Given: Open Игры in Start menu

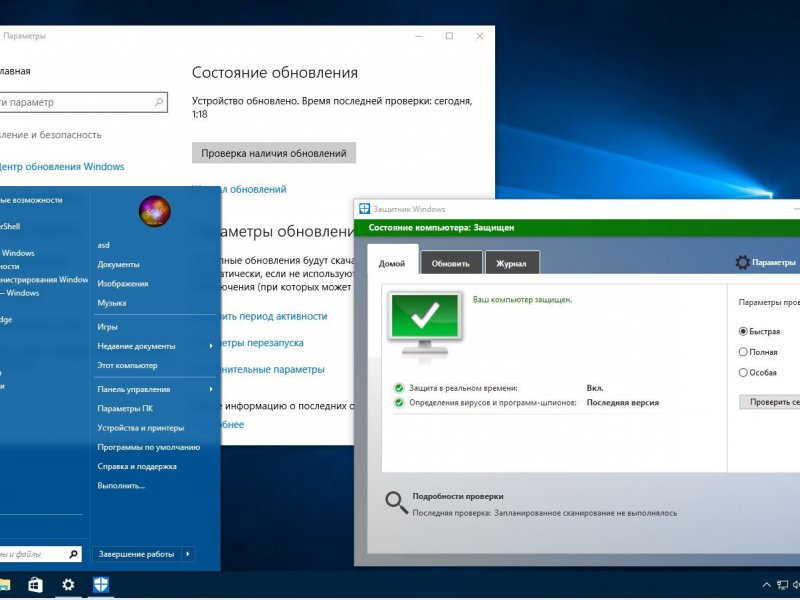Looking at the screenshot, I should pyautogui.click(x=107, y=327).
